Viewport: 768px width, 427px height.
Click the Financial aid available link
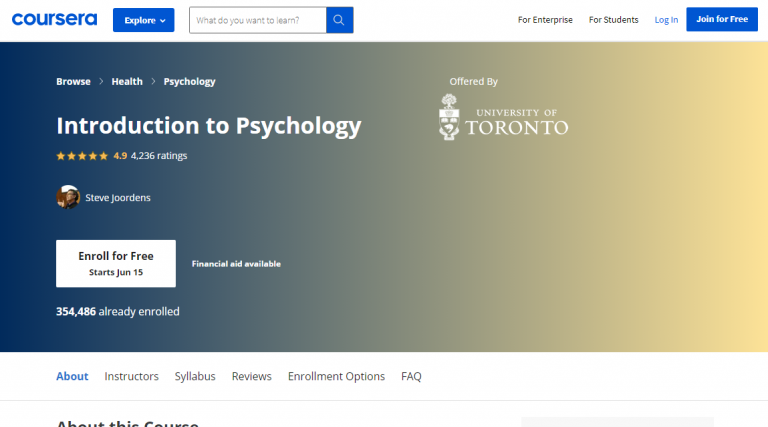click(x=236, y=264)
